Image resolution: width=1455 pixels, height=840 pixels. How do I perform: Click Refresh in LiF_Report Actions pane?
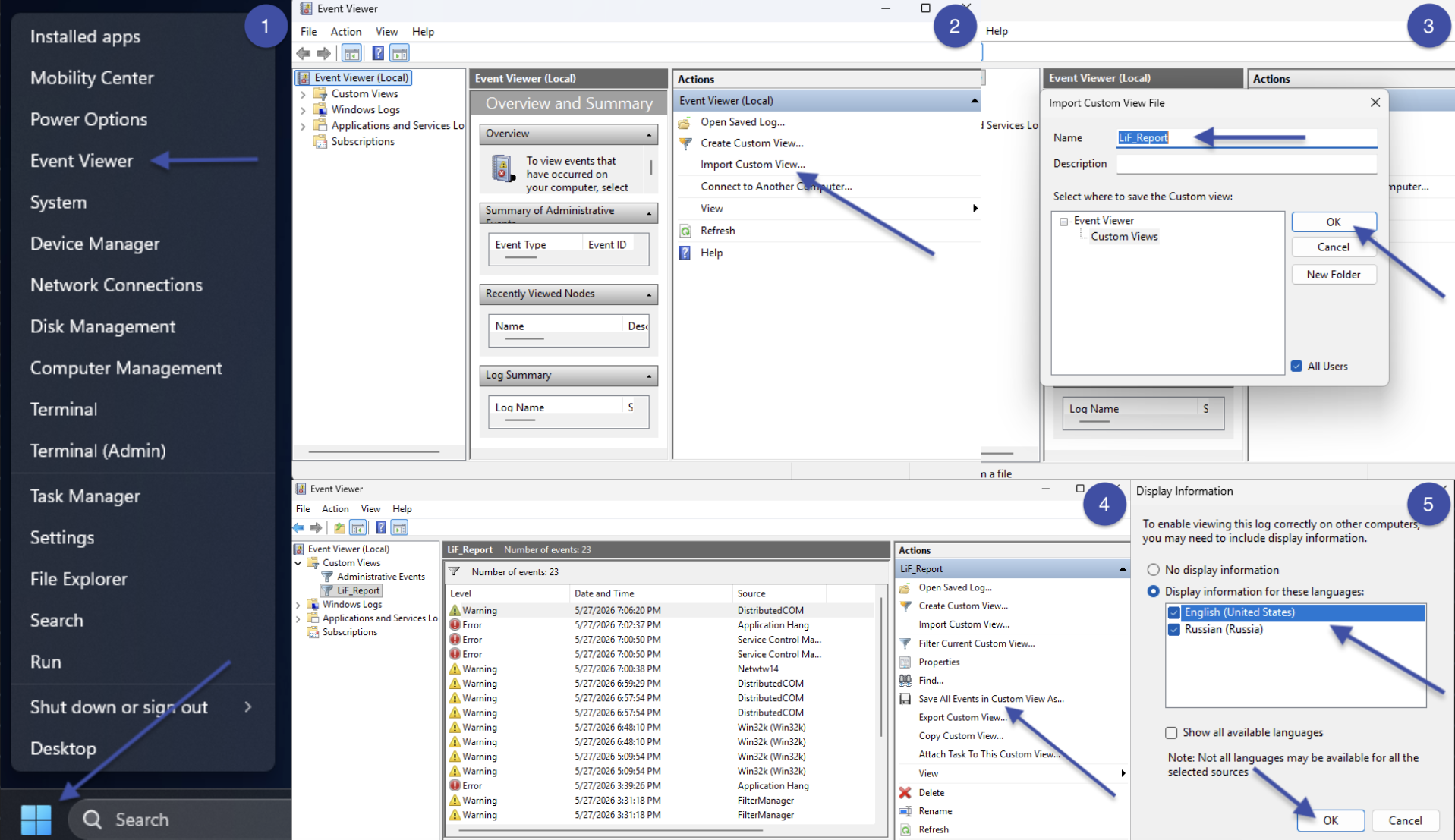click(934, 829)
